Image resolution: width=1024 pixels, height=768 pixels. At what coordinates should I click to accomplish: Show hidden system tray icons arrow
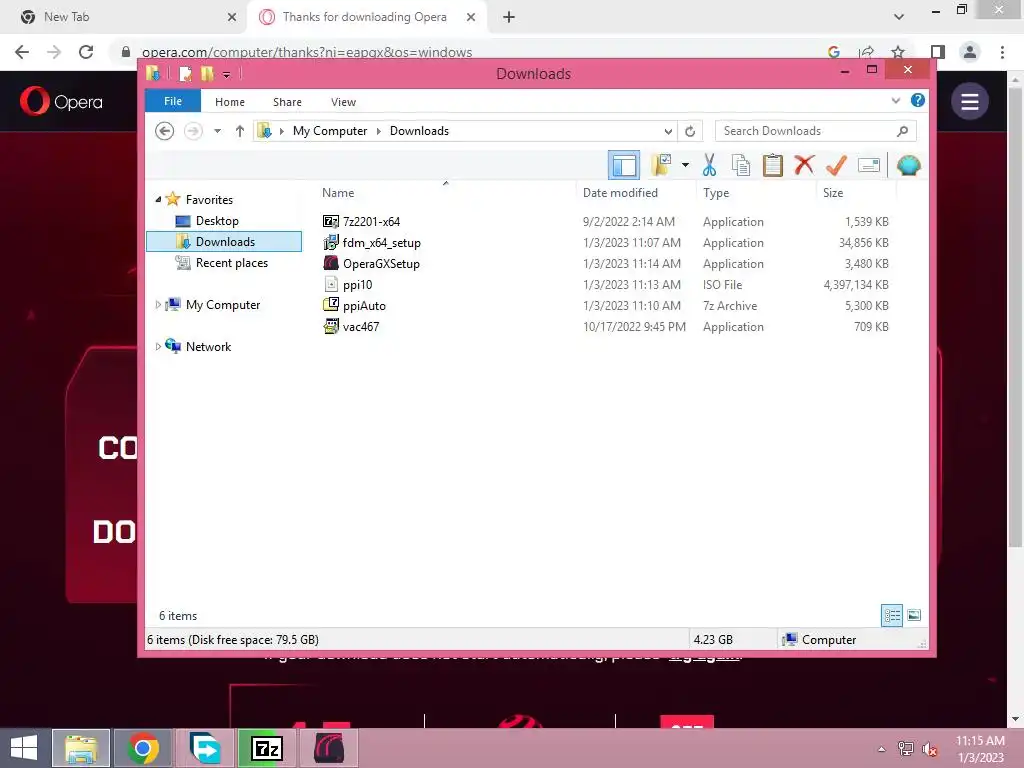(882, 749)
